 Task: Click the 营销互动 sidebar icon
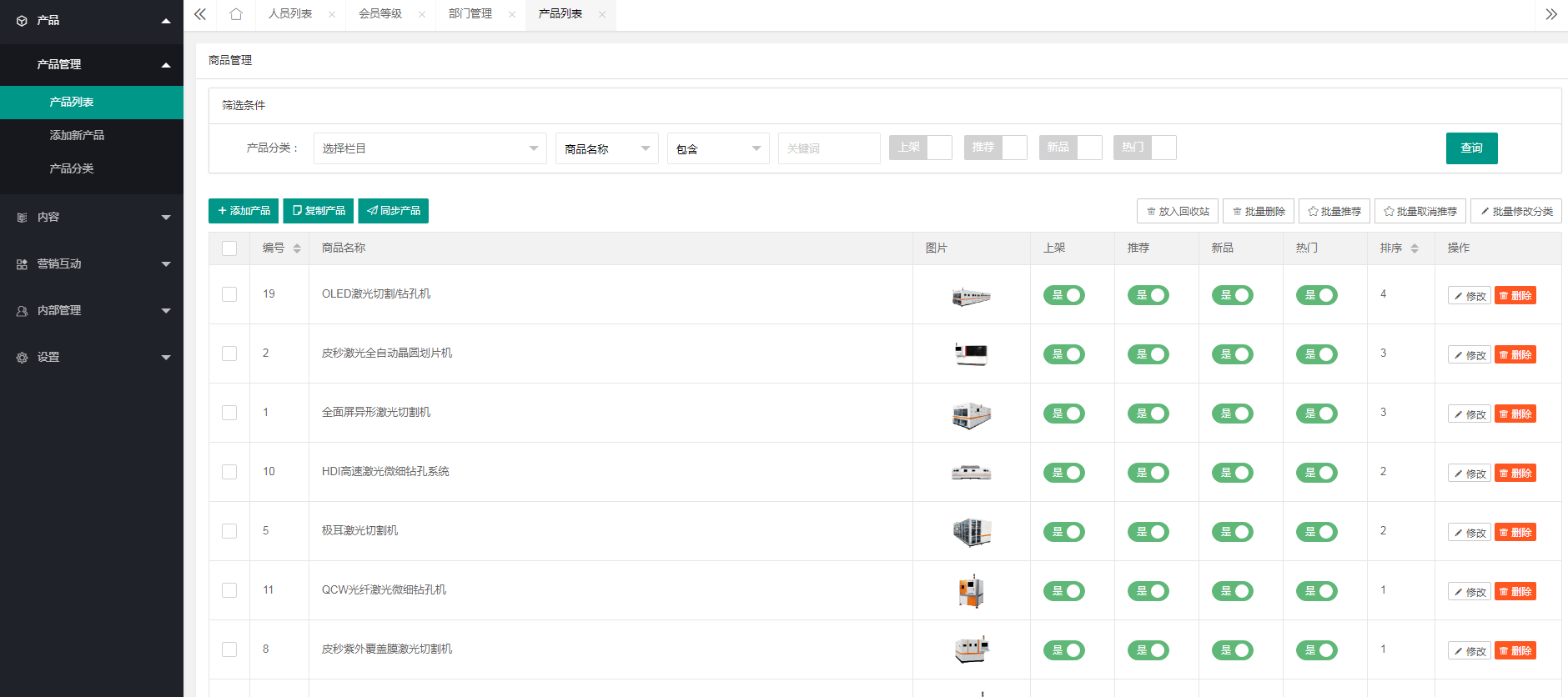tap(22, 264)
